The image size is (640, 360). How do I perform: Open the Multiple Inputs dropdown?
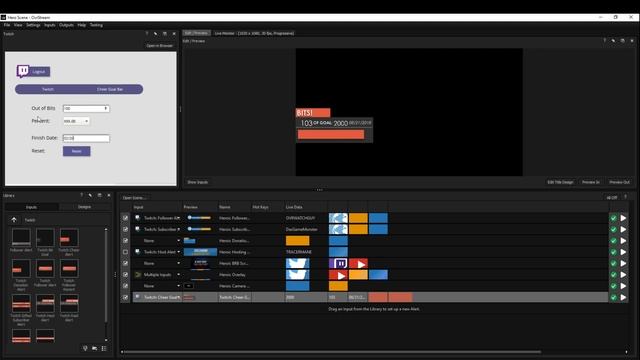pos(178,275)
